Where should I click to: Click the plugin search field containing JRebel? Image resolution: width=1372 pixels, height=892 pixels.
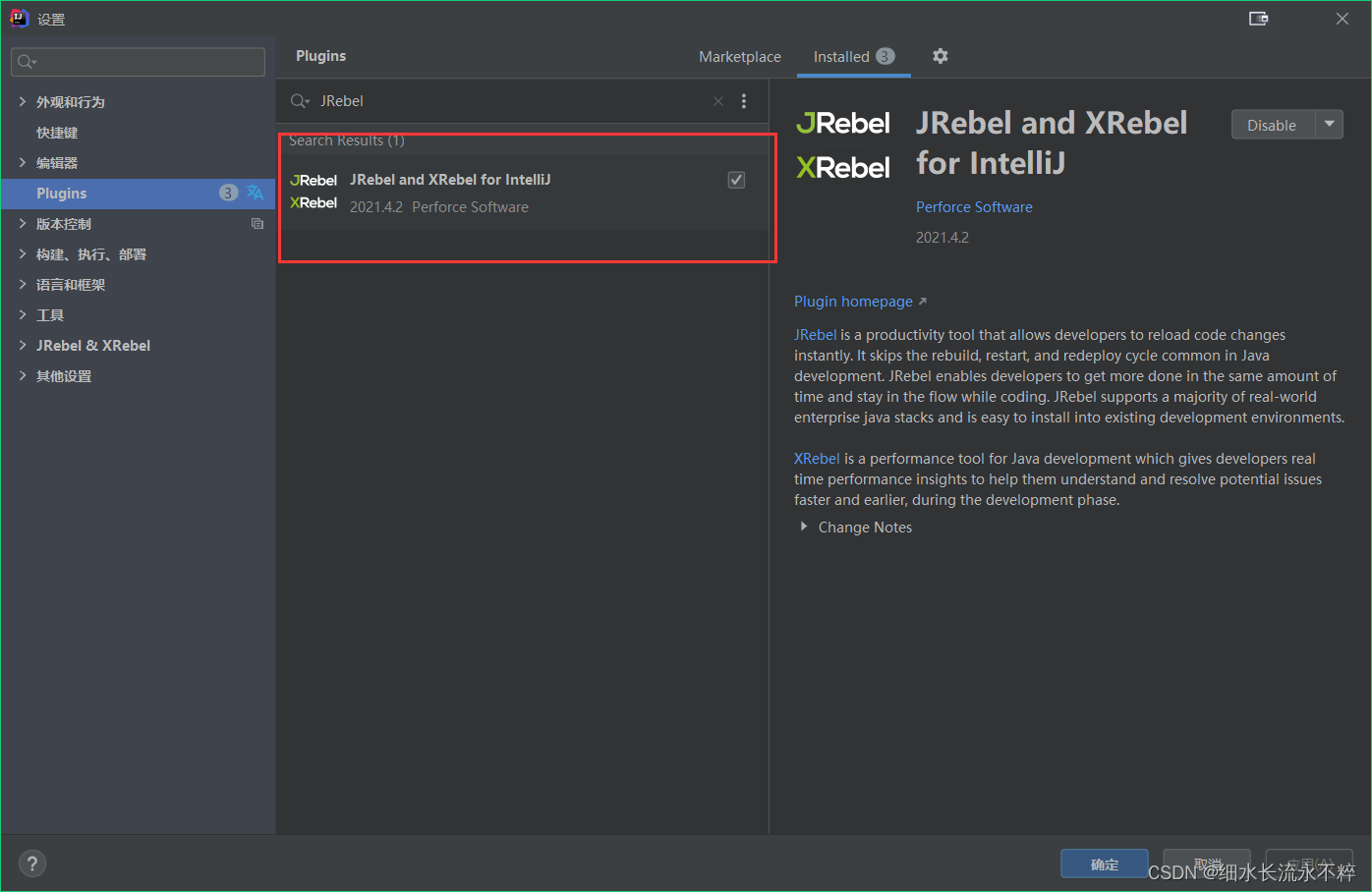click(511, 101)
